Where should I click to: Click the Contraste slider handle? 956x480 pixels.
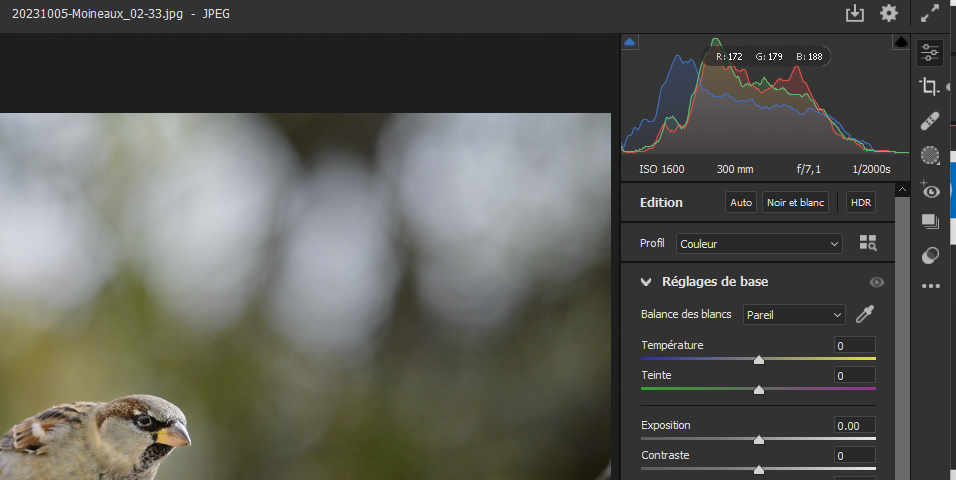coord(758,470)
